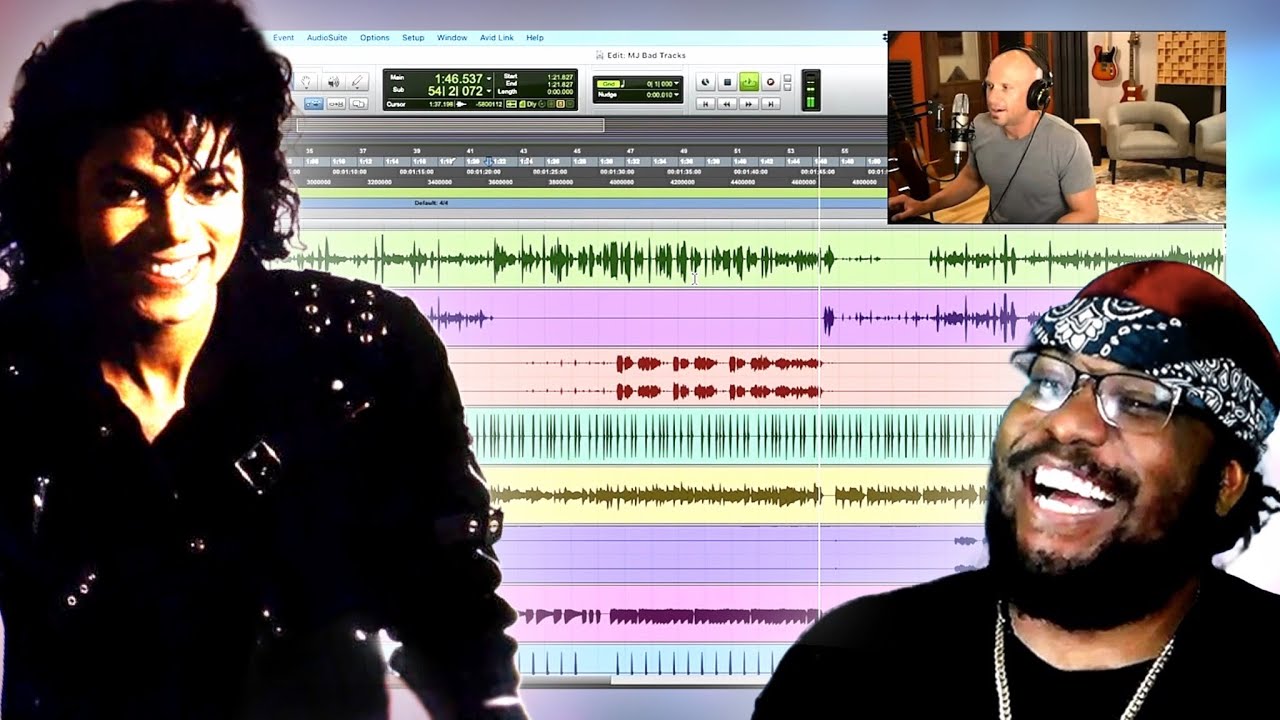Click the Dly indicator in the counter display
The image size is (1280, 720).
coord(530,104)
